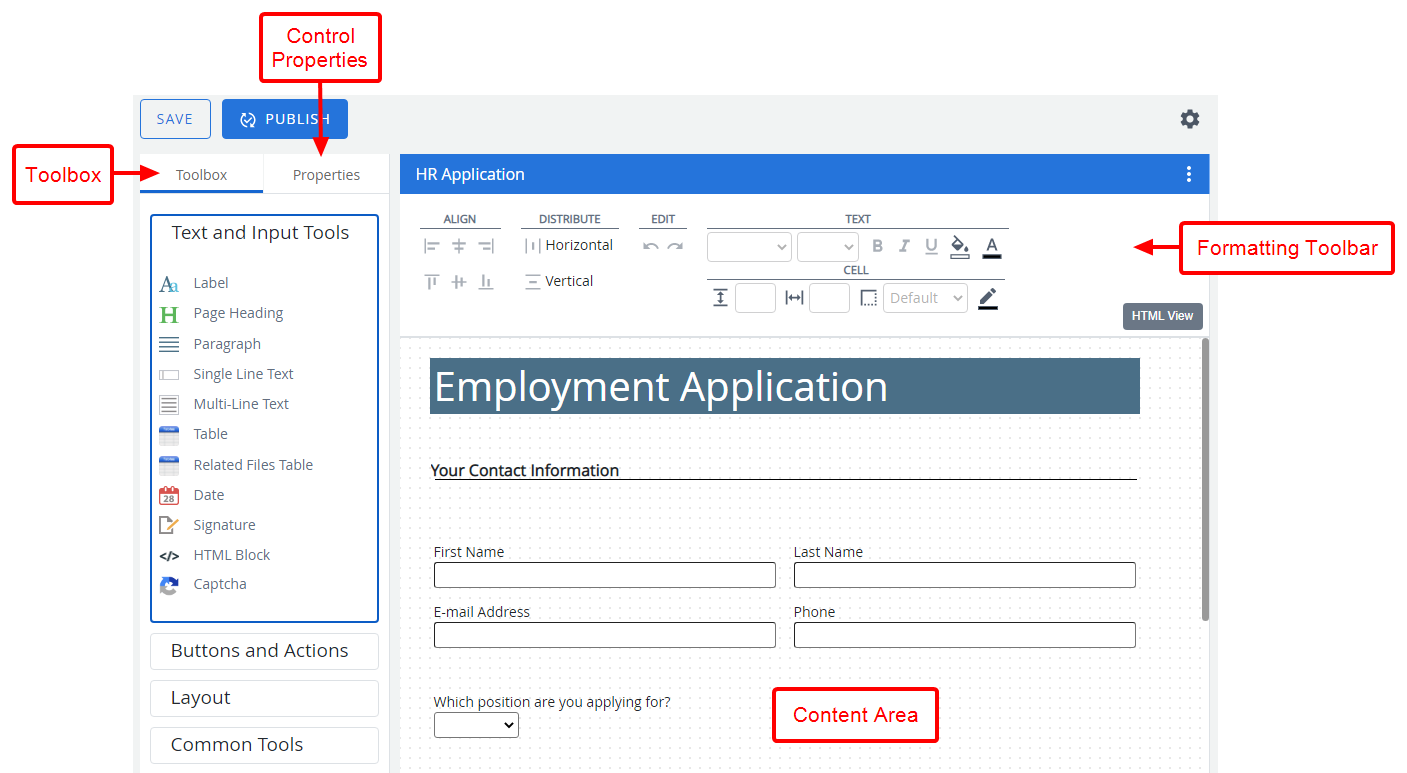Select the Signature tool in Toolbox
1407x773 pixels.
point(224,525)
